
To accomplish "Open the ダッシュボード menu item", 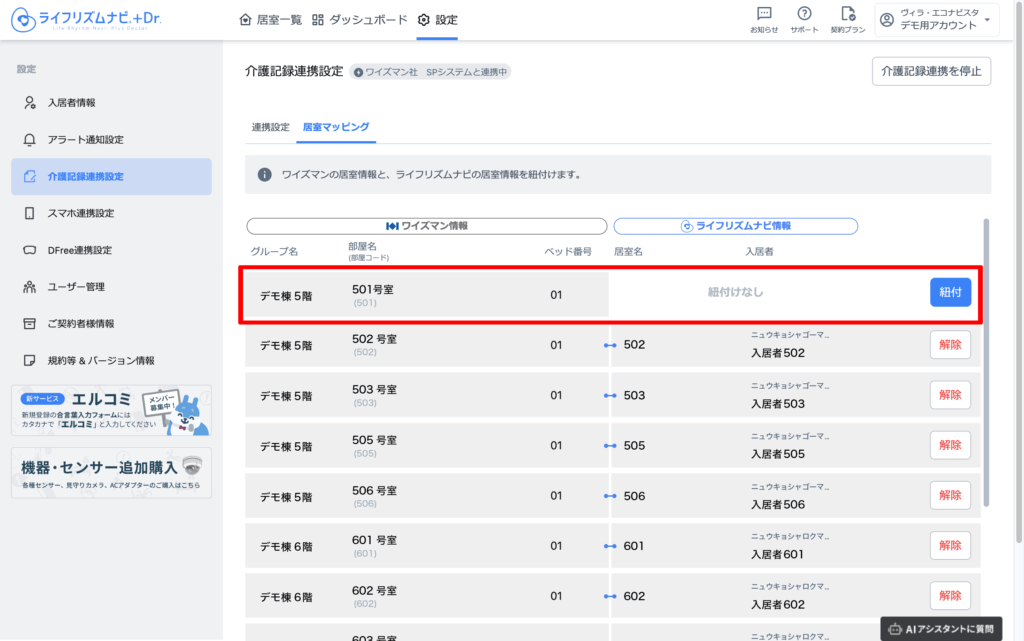I will (360, 20).
